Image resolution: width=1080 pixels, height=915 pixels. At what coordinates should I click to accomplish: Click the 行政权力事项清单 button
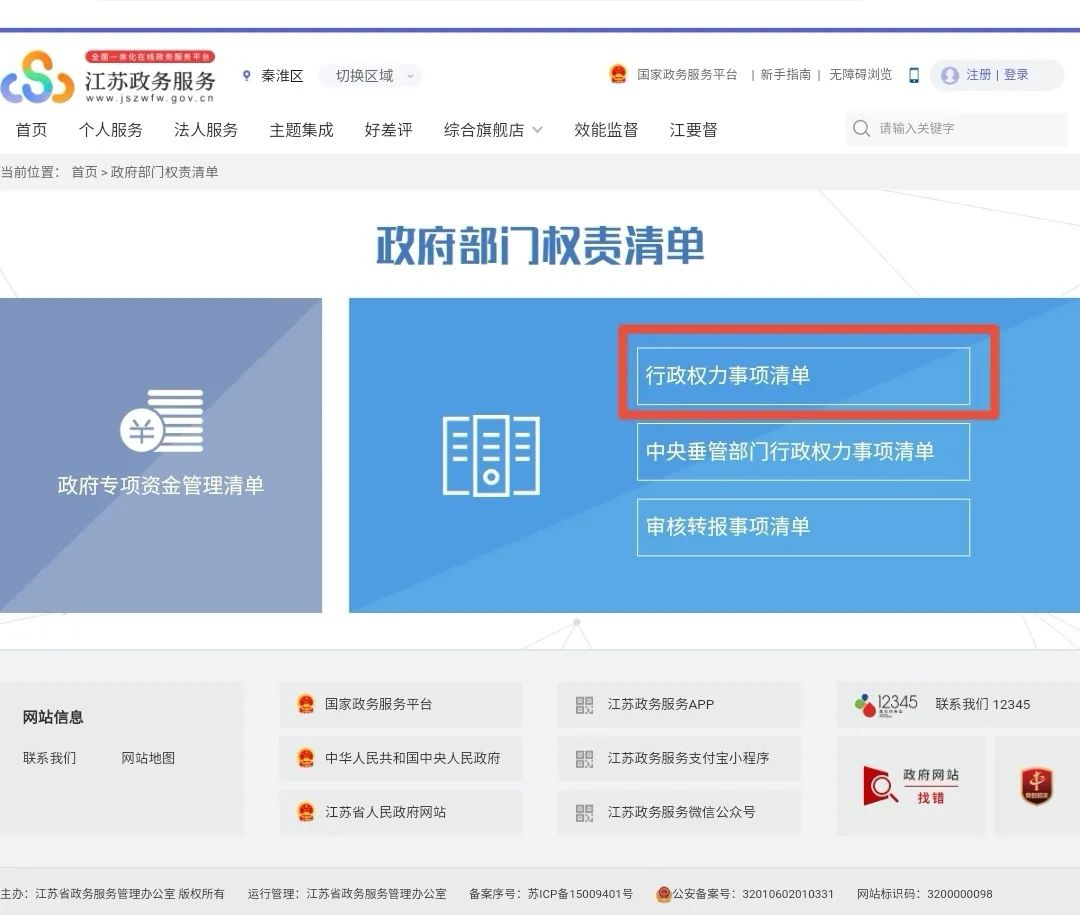point(803,375)
